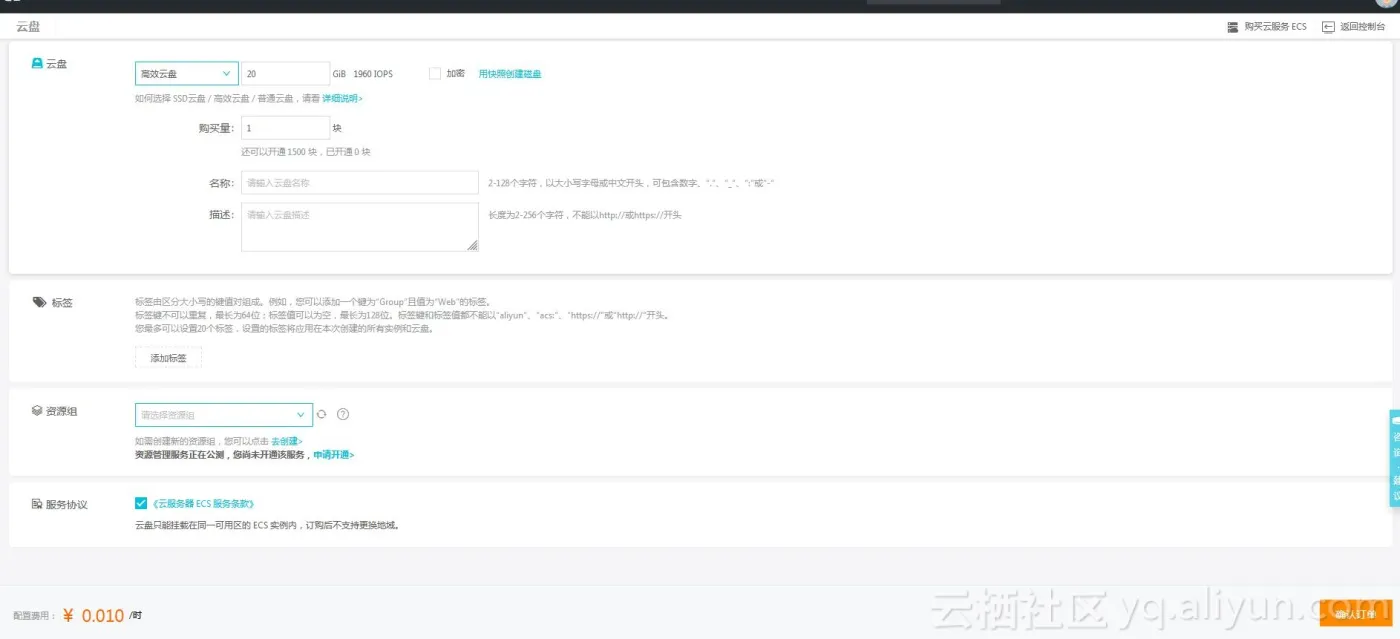Click the cloud disk section icon
Screen dimensions: 1400x639
38,63
